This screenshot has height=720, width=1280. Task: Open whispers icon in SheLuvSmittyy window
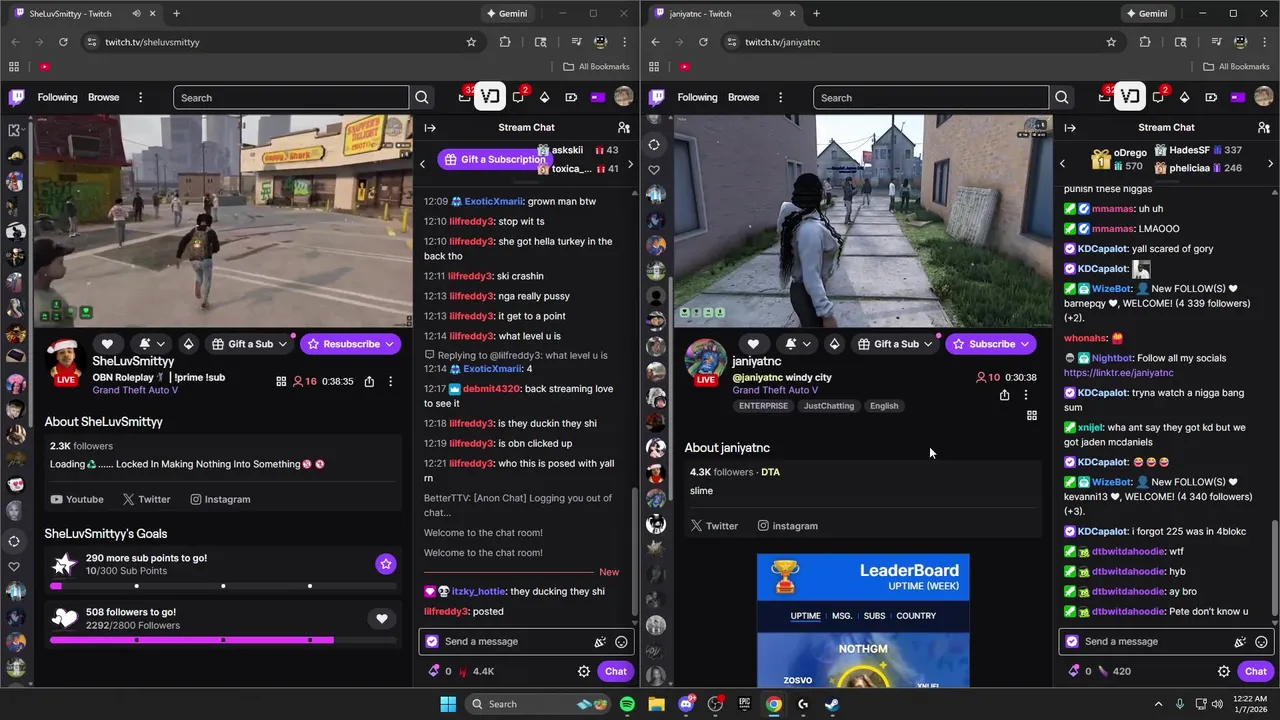(x=518, y=97)
